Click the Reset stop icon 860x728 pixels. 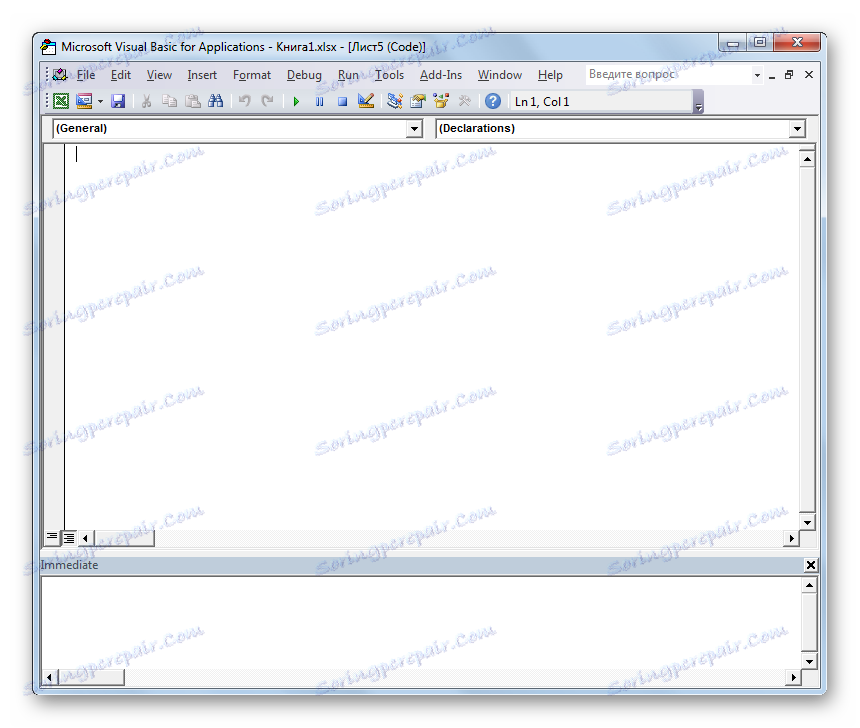[x=342, y=101]
